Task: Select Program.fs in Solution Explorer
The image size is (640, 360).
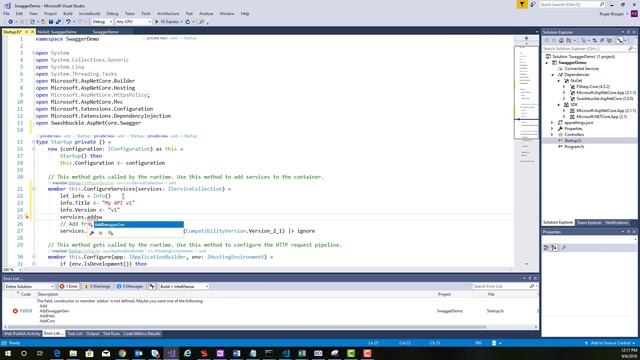Action: coord(574,147)
